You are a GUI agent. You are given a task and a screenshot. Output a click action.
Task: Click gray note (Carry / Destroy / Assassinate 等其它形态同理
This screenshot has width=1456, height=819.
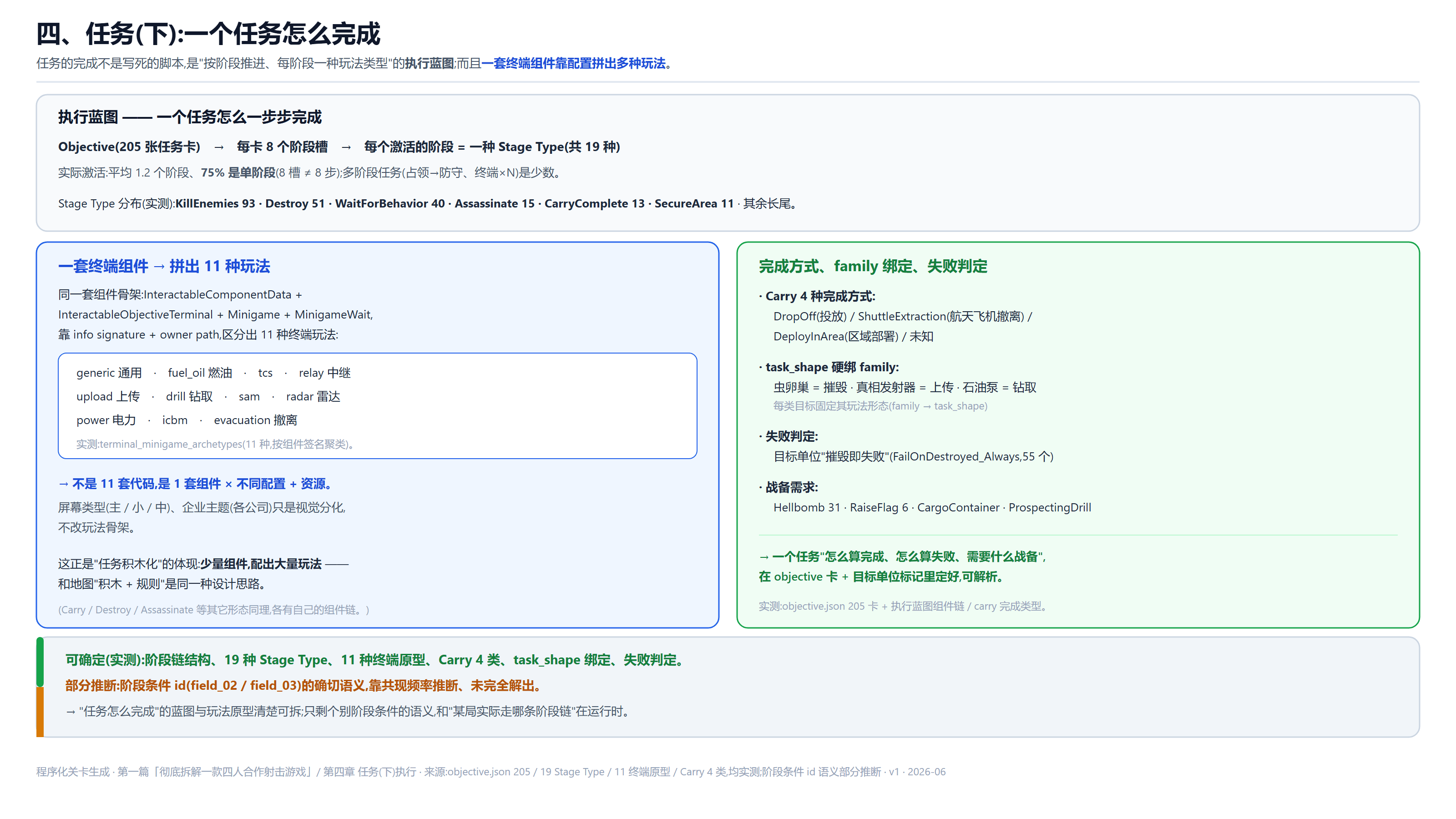point(214,610)
